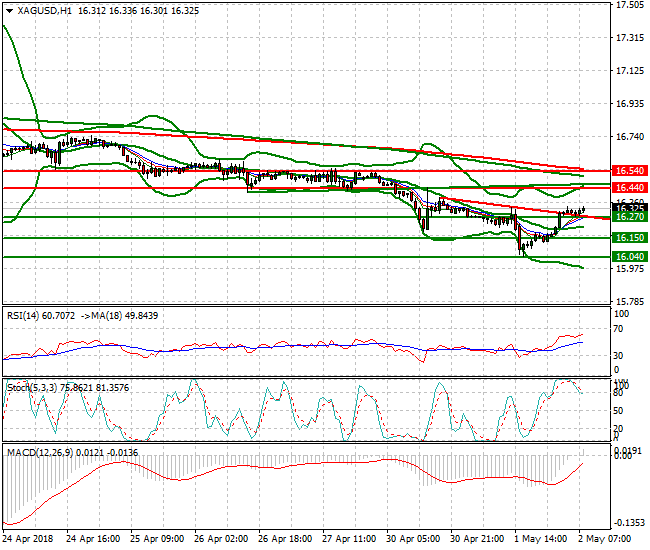Click the 24 Apr 2018 date on time axis
The width and height of the screenshot is (650, 550).
(29, 537)
